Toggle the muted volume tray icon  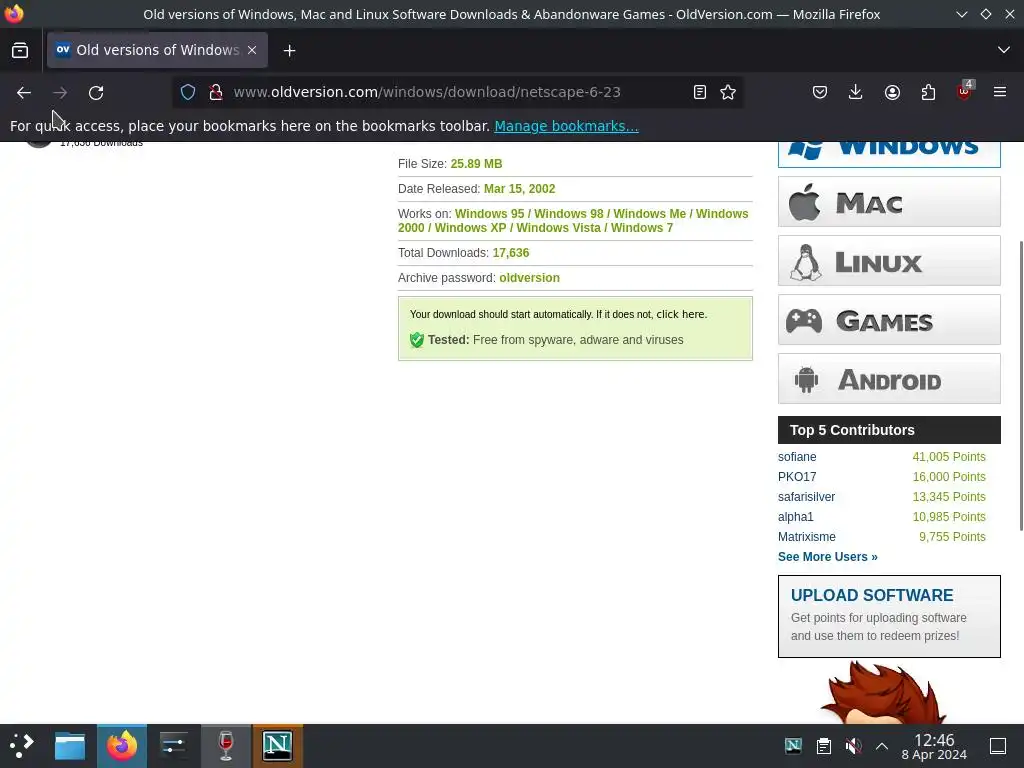pyautogui.click(x=853, y=746)
